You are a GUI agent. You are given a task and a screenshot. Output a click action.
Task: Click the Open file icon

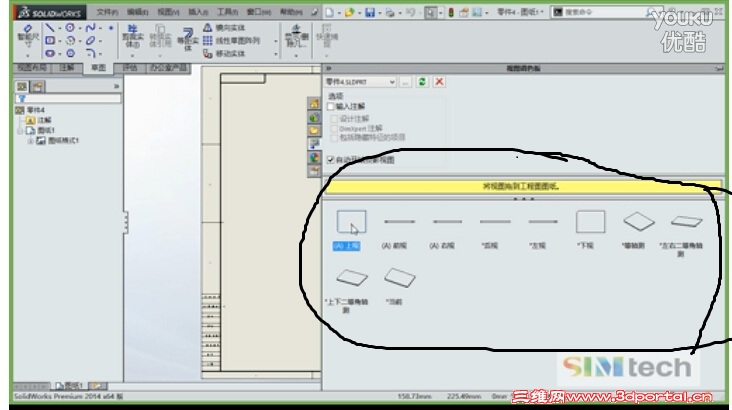pyautogui.click(x=349, y=13)
